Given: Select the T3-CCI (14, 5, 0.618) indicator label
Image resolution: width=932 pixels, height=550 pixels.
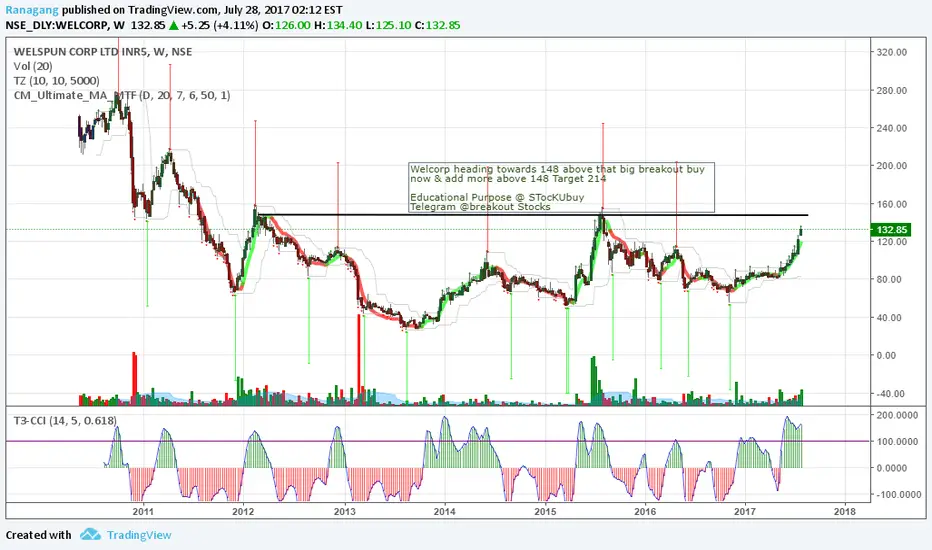Looking at the screenshot, I should 65,420.
